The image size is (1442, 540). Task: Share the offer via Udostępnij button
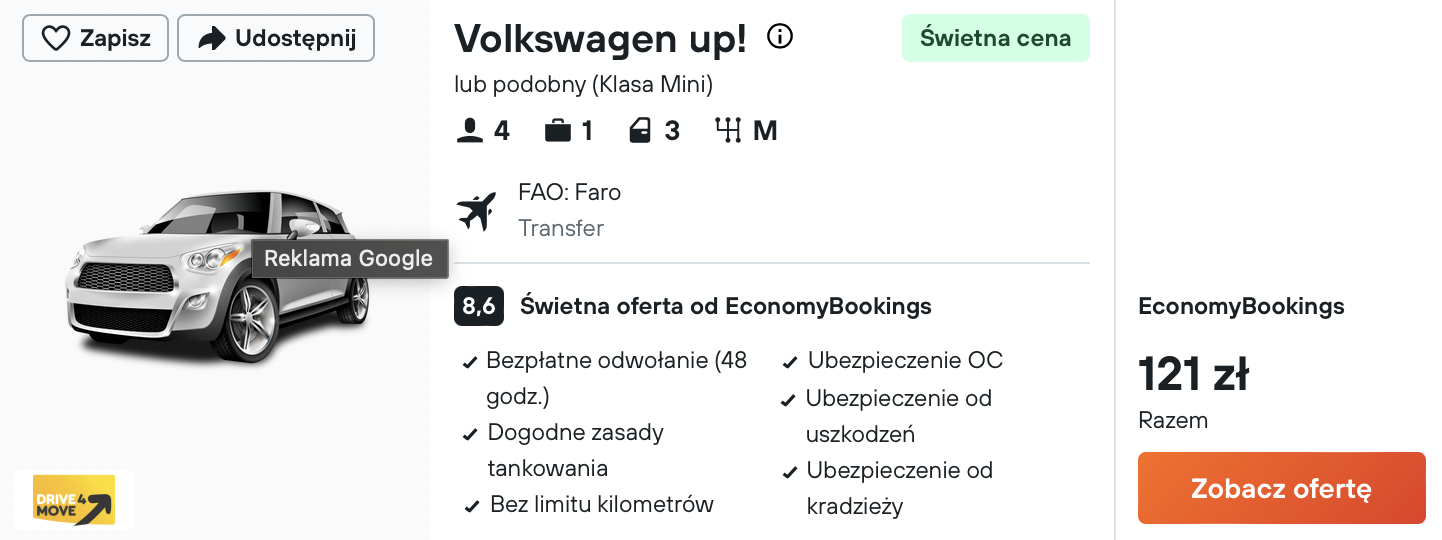coord(276,38)
